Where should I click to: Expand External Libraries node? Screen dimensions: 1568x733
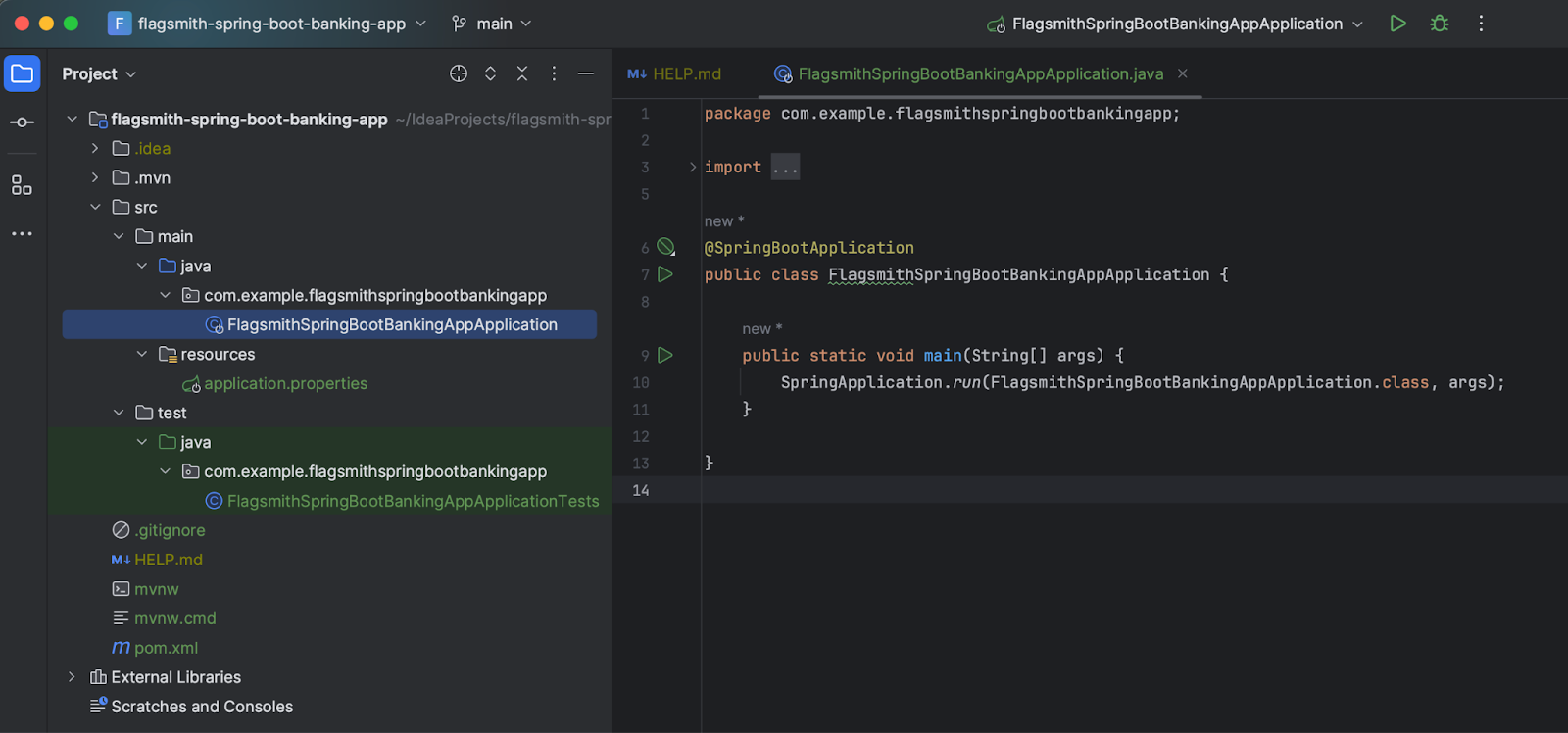click(72, 677)
